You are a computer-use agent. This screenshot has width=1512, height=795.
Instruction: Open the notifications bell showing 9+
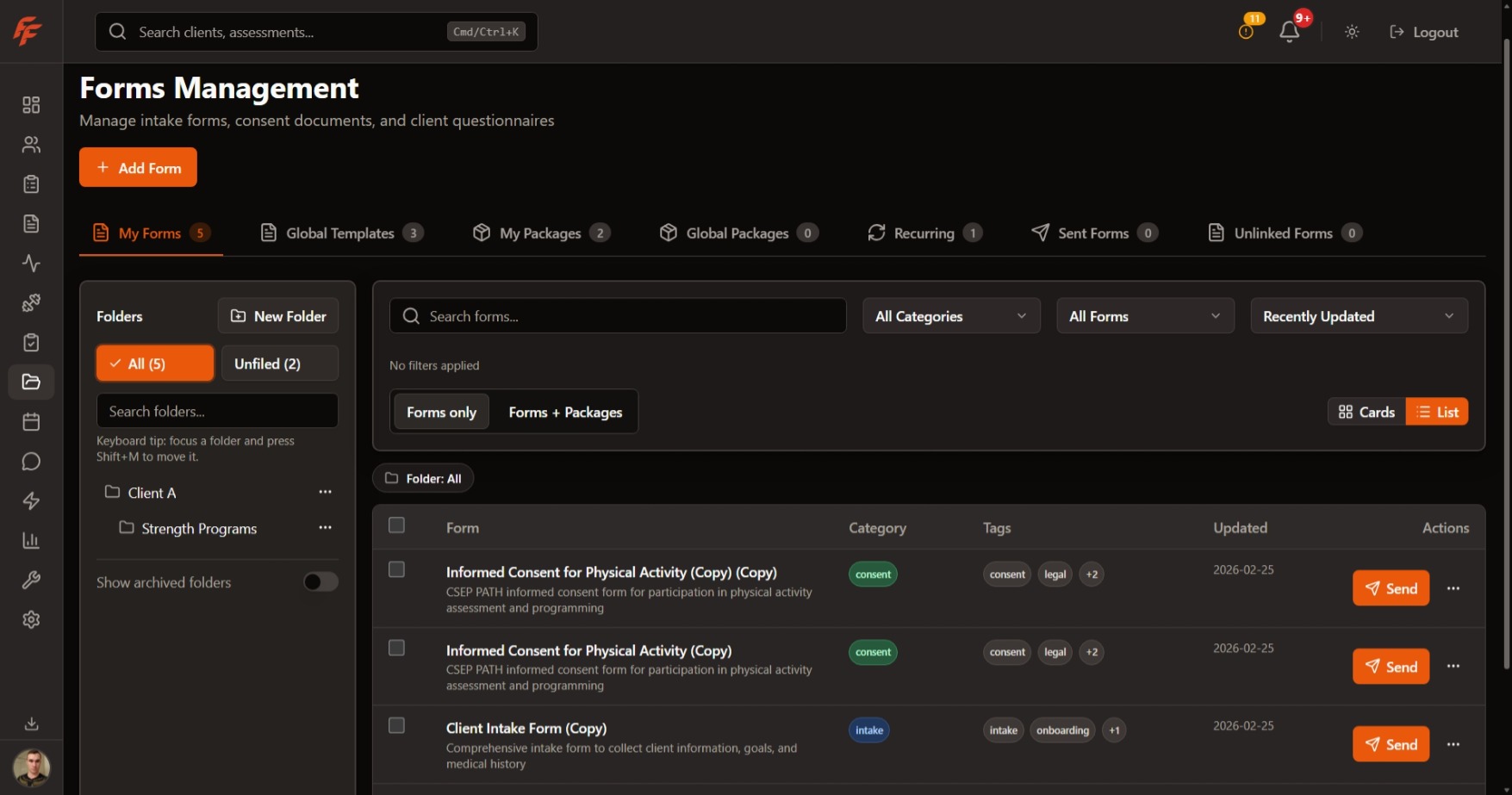click(1289, 31)
